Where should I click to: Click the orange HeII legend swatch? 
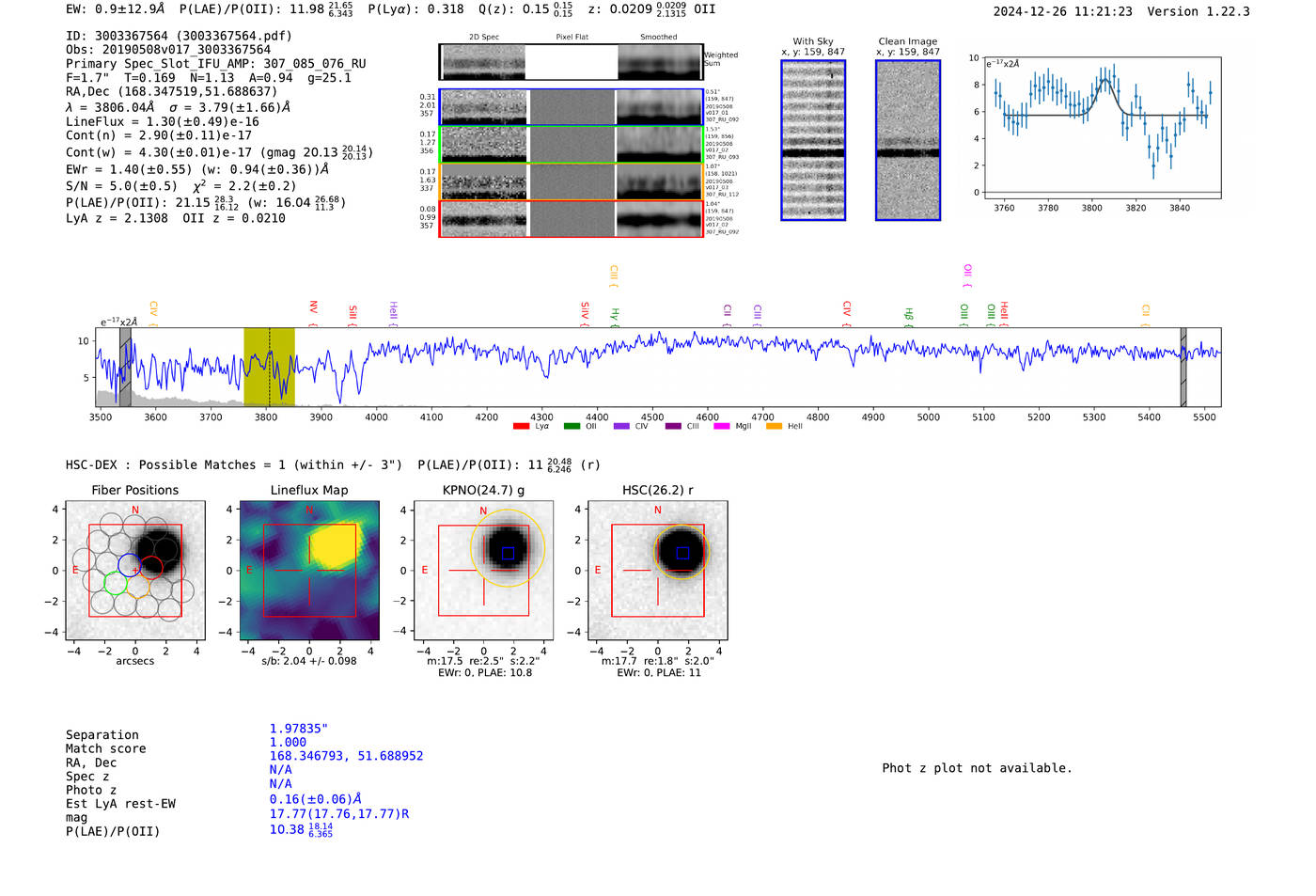[774, 427]
